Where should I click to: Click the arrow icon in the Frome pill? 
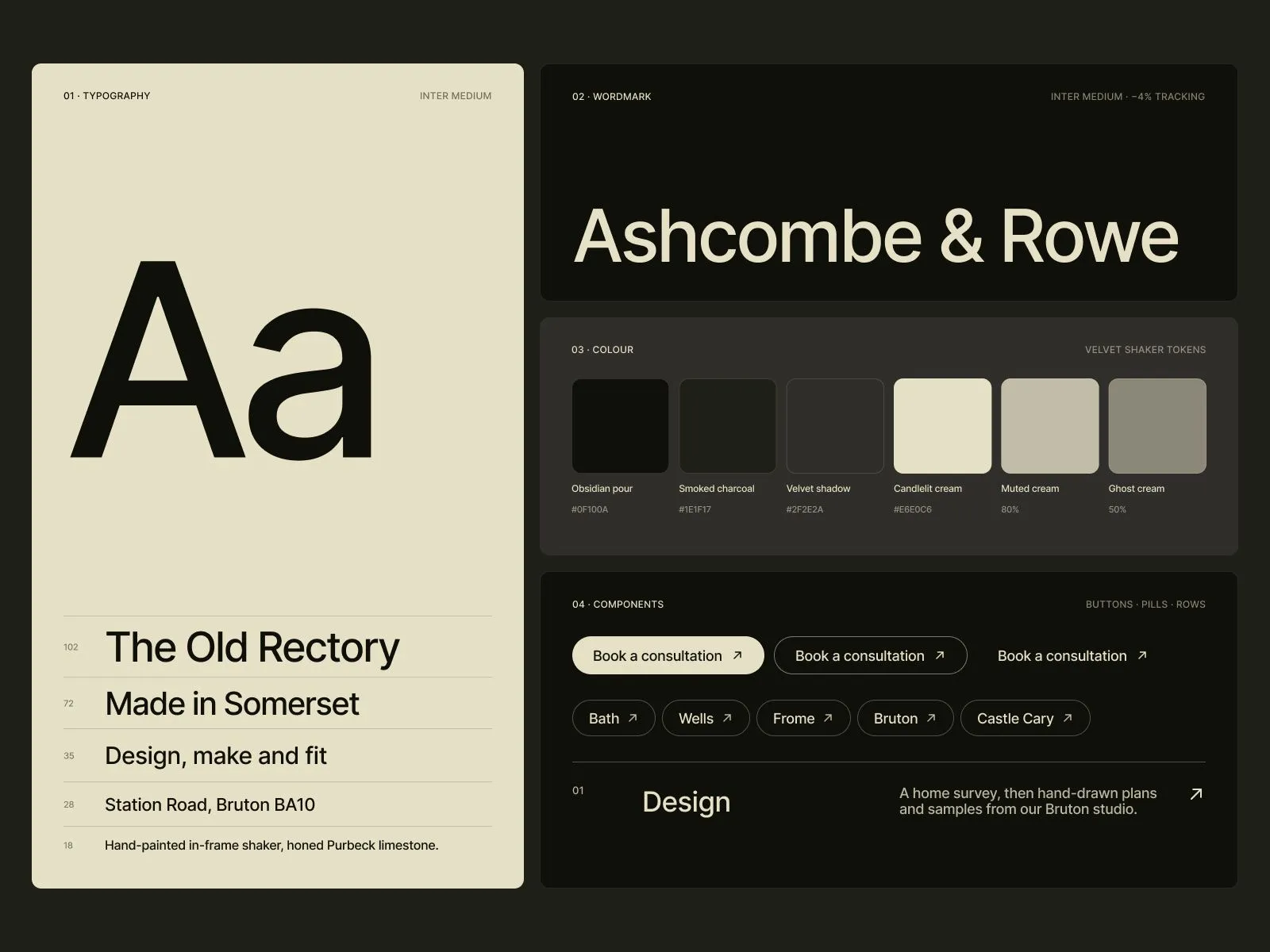coord(828,718)
